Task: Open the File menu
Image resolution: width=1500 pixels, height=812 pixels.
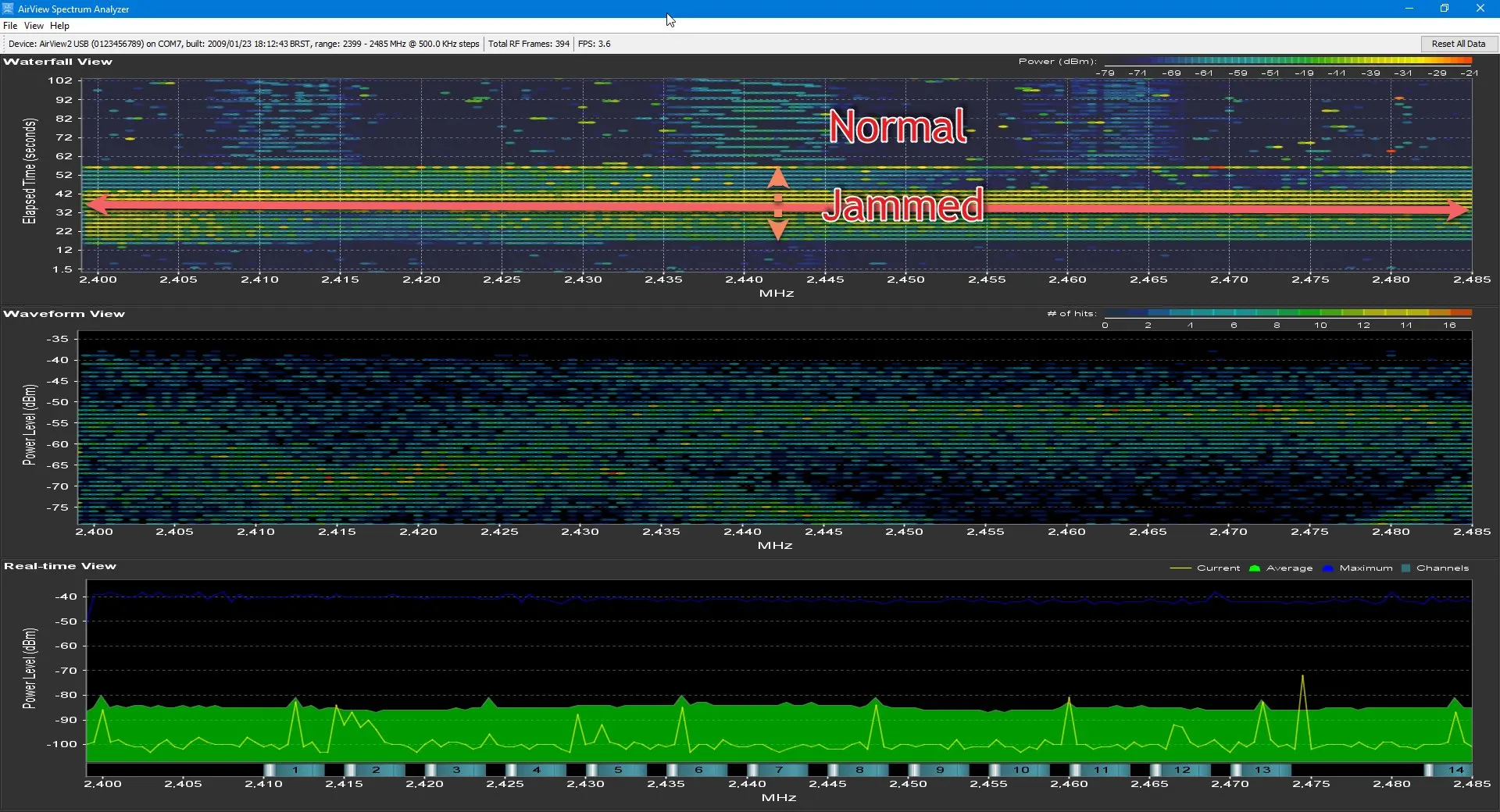Action: (10, 26)
